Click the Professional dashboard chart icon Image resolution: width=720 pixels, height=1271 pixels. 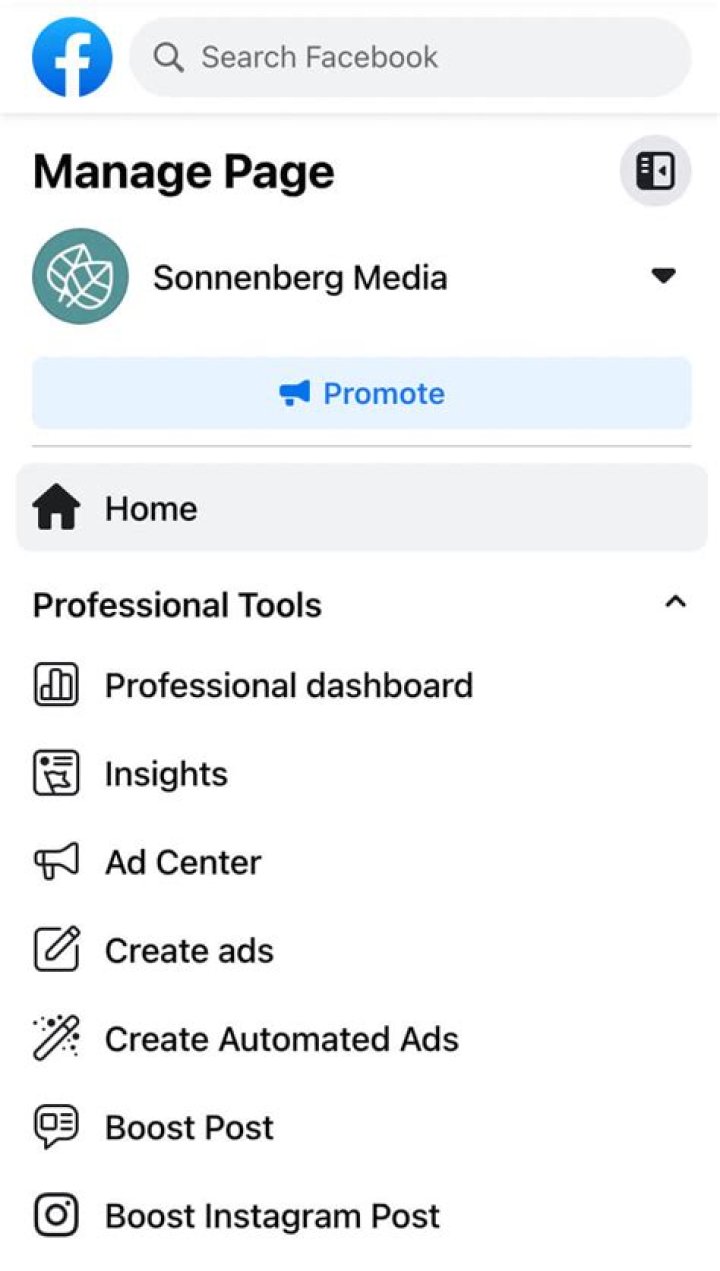coord(56,685)
